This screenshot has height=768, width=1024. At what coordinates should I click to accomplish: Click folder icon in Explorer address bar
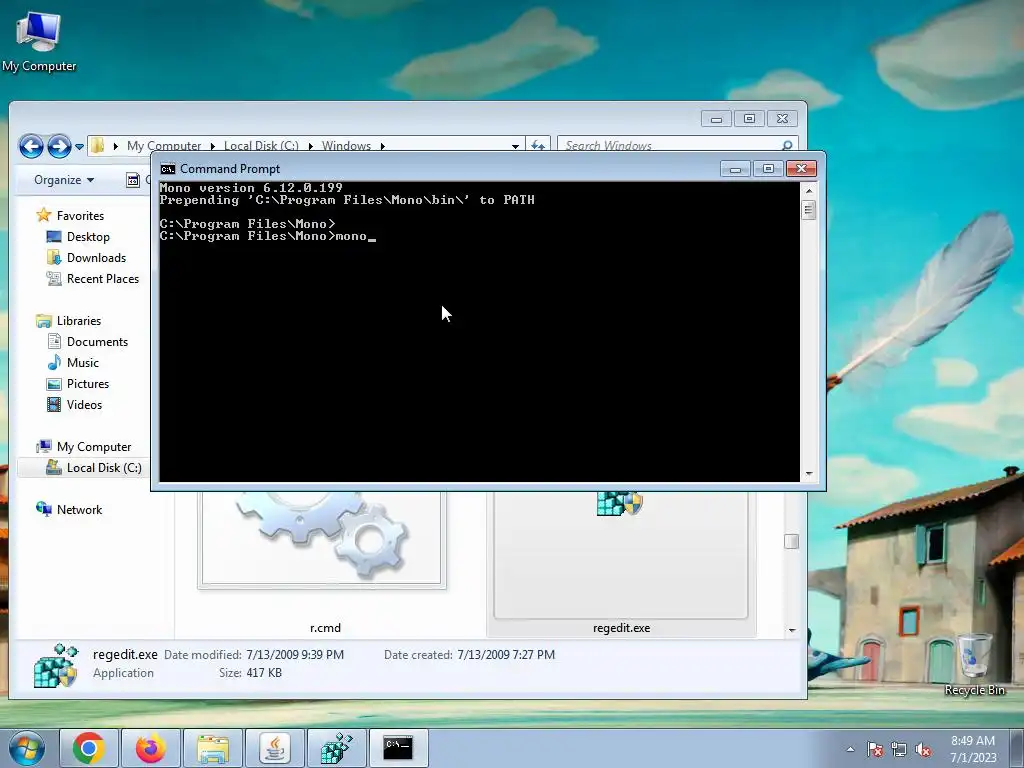click(97, 145)
